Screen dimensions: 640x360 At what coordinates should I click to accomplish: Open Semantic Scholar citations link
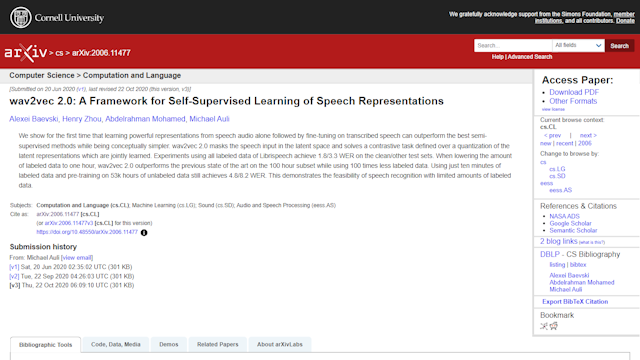(x=573, y=231)
